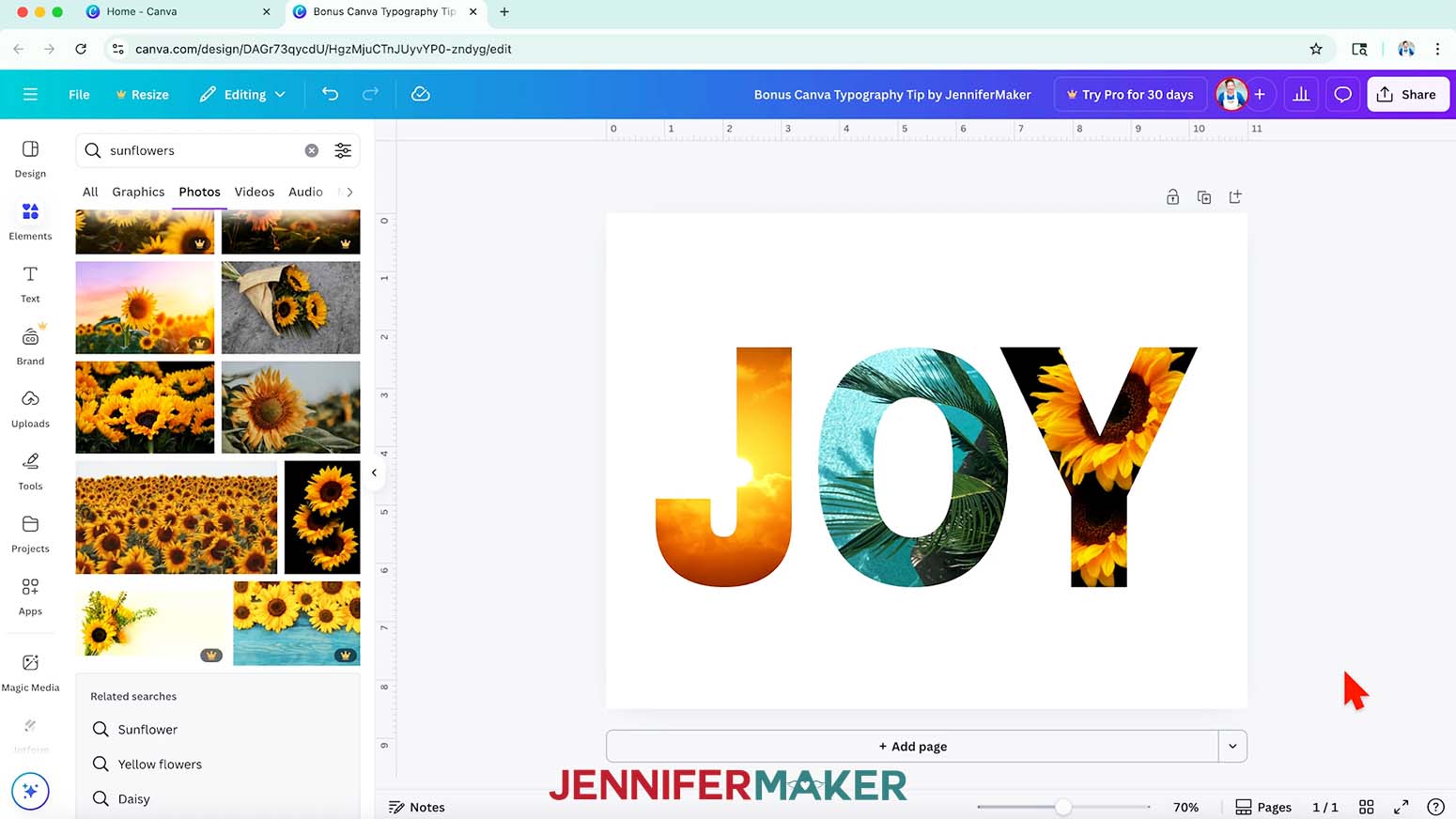Open Magic Media in sidebar

coord(30,673)
